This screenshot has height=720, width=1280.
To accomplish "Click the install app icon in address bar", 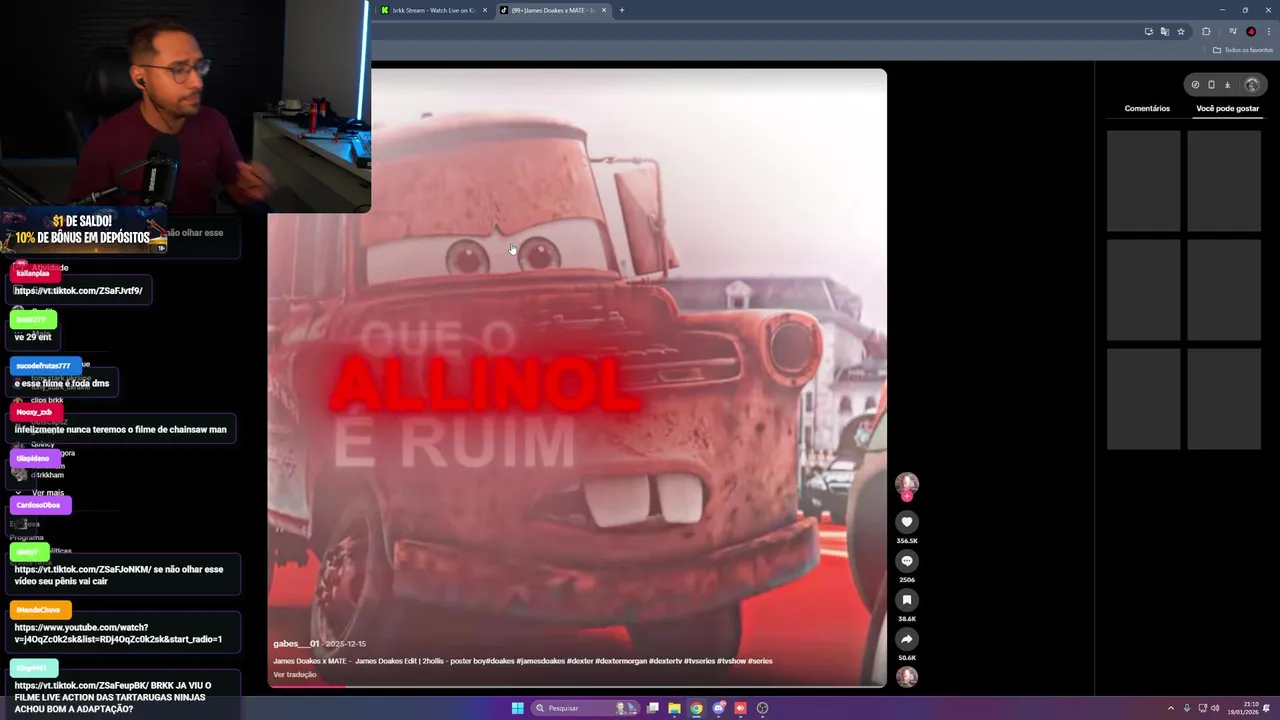I will (x=1149, y=31).
